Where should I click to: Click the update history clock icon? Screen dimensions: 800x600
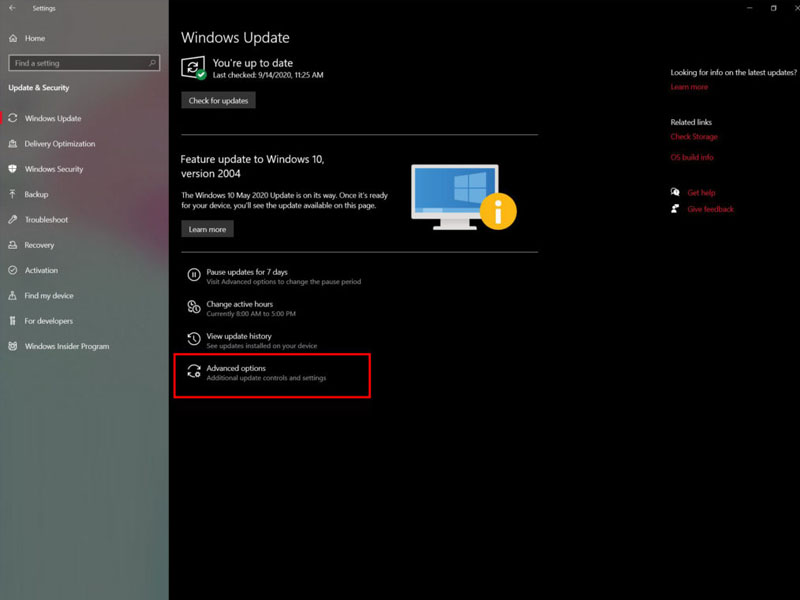[x=194, y=339]
